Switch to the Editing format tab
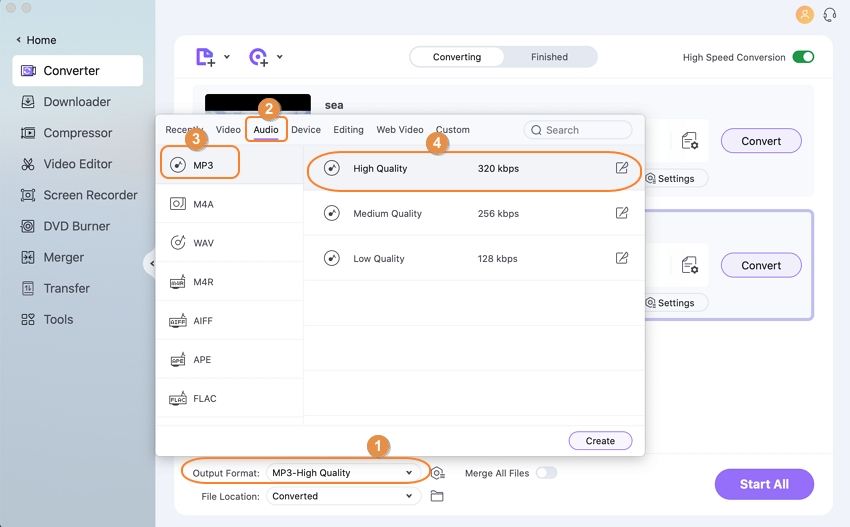 pyautogui.click(x=348, y=130)
